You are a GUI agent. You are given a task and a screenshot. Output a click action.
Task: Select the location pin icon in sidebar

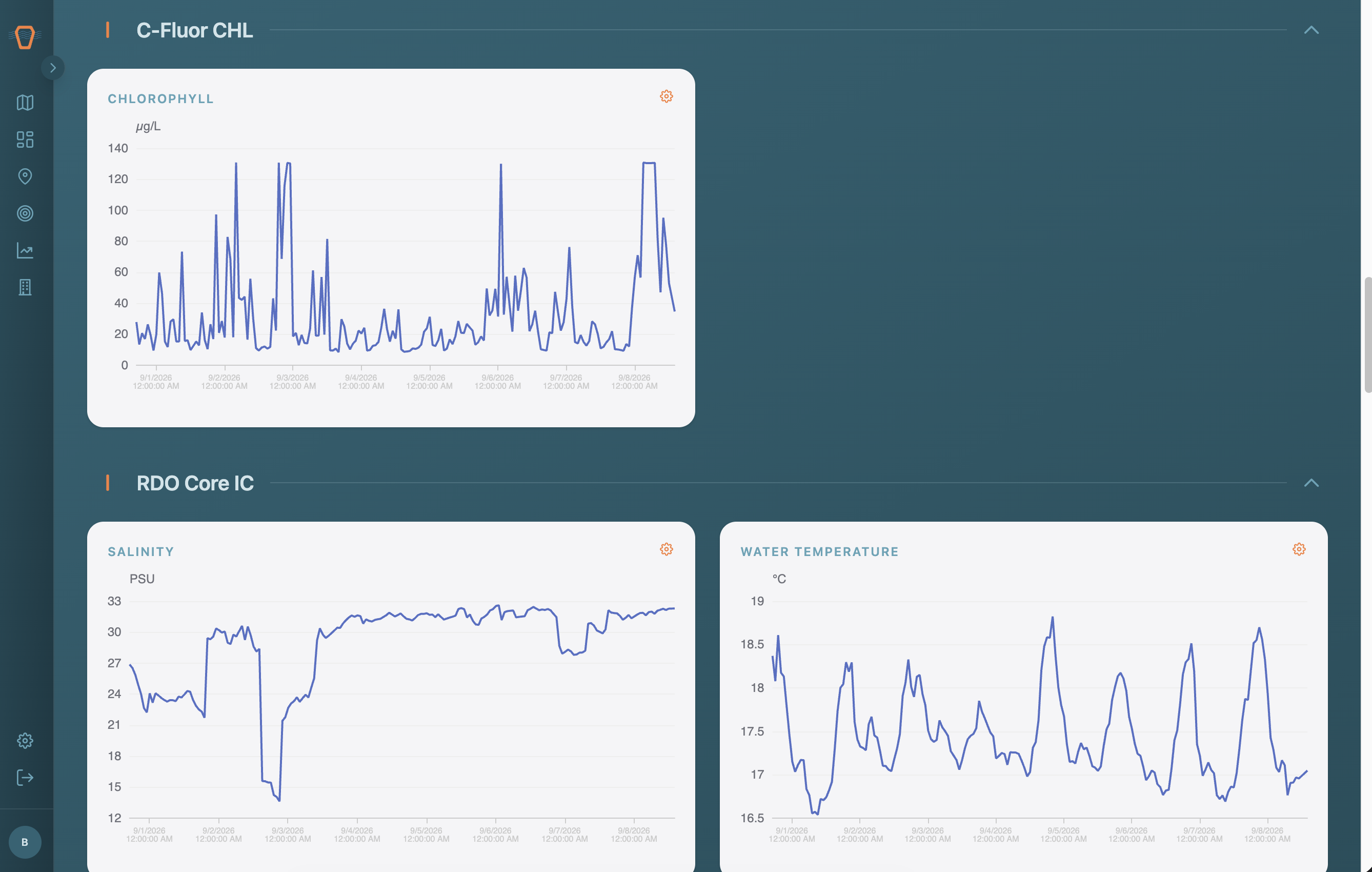(25, 176)
